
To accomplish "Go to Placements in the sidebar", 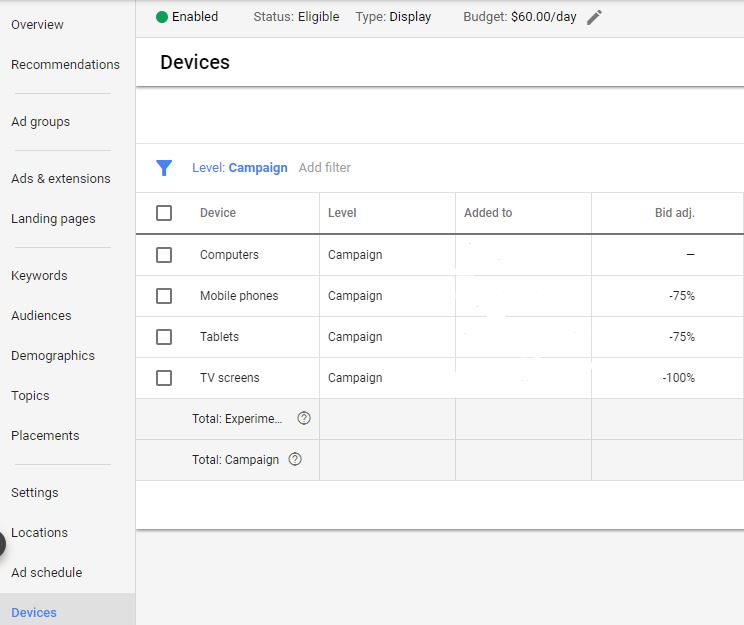I will pyautogui.click(x=45, y=436).
